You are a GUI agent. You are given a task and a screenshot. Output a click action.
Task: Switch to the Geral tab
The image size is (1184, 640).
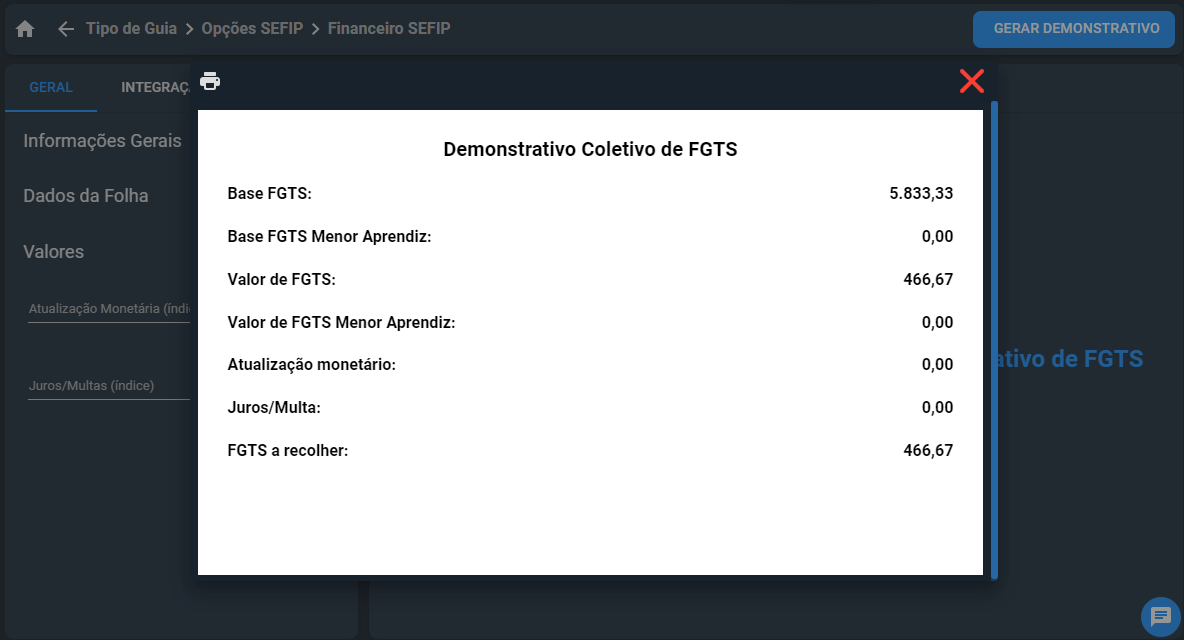(51, 87)
